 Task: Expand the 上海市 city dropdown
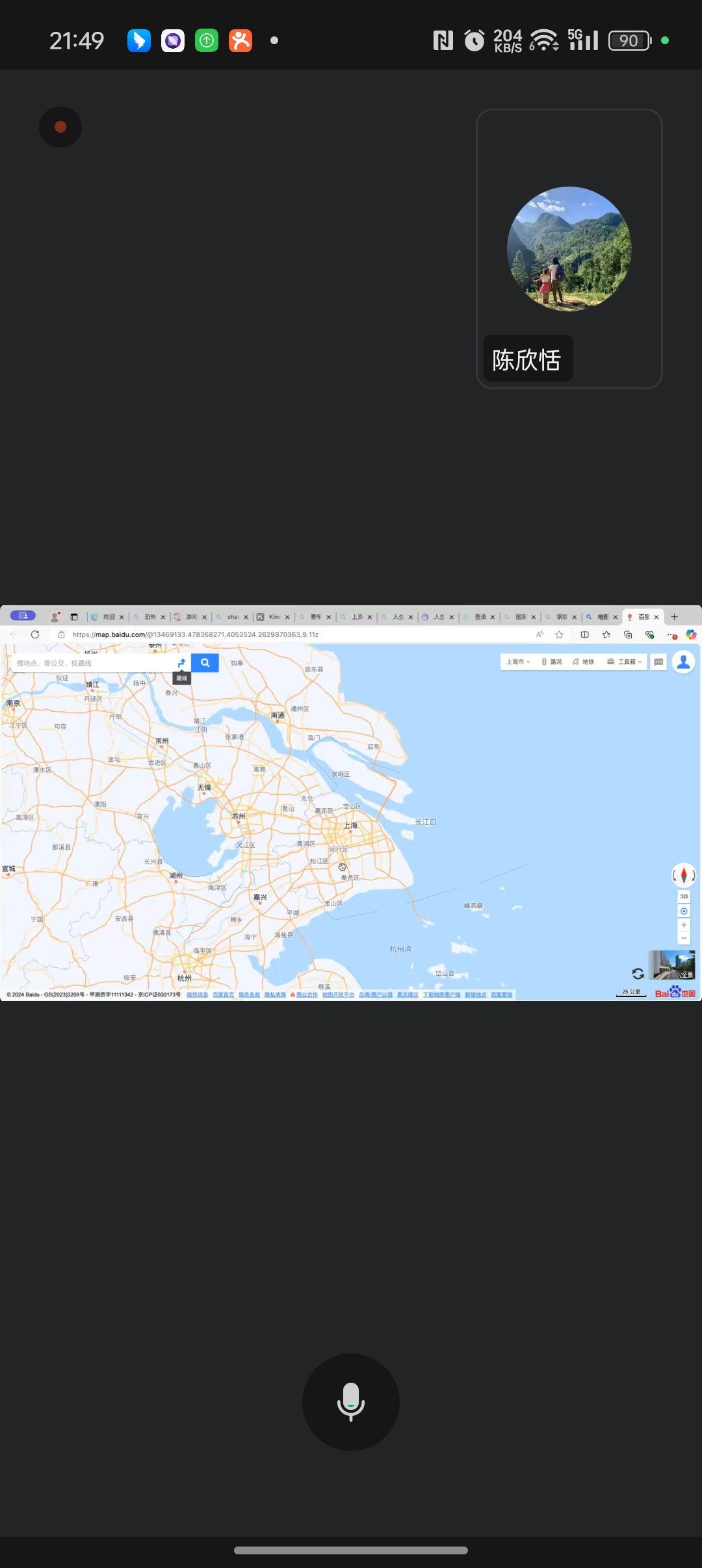(518, 662)
